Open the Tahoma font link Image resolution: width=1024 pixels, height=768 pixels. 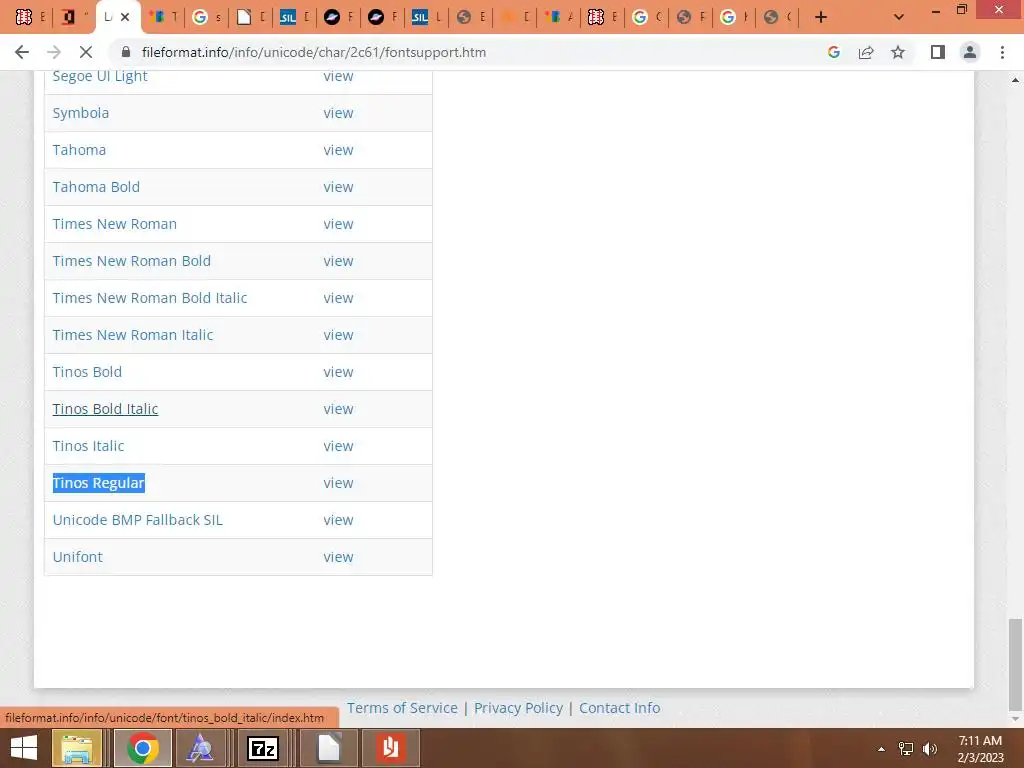click(79, 150)
